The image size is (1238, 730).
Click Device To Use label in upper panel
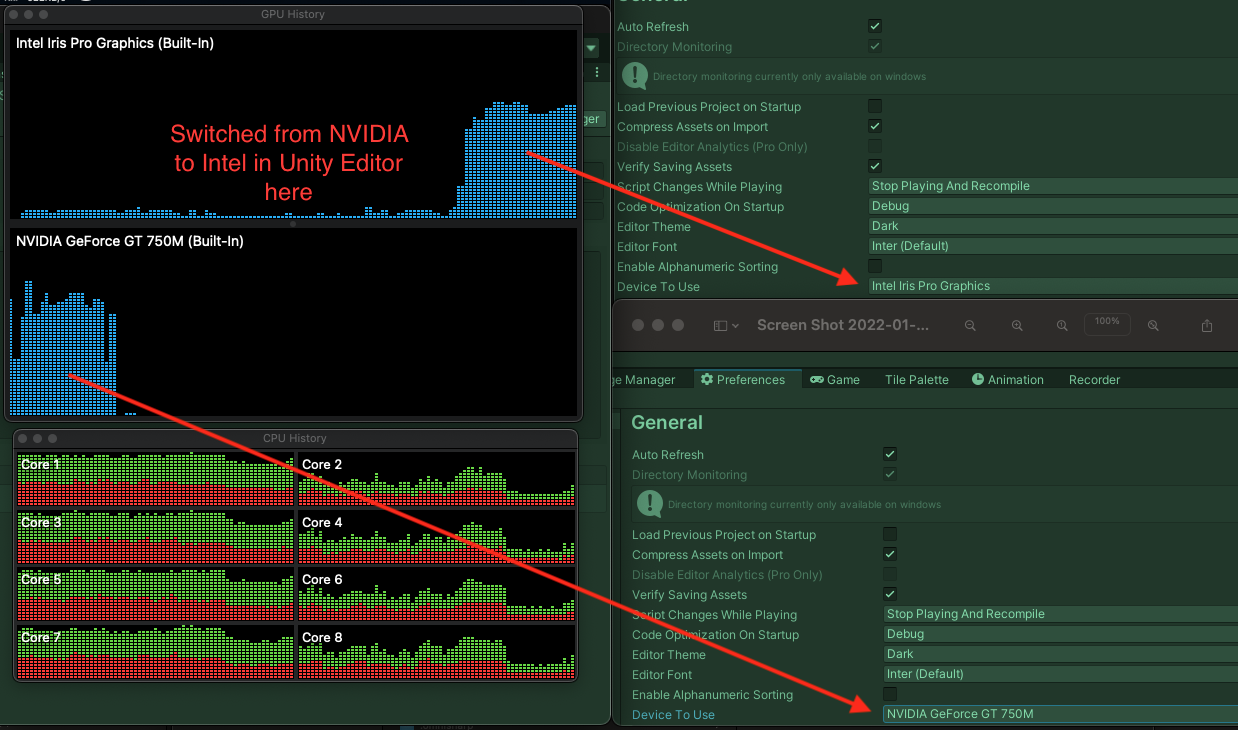pyautogui.click(x=658, y=286)
